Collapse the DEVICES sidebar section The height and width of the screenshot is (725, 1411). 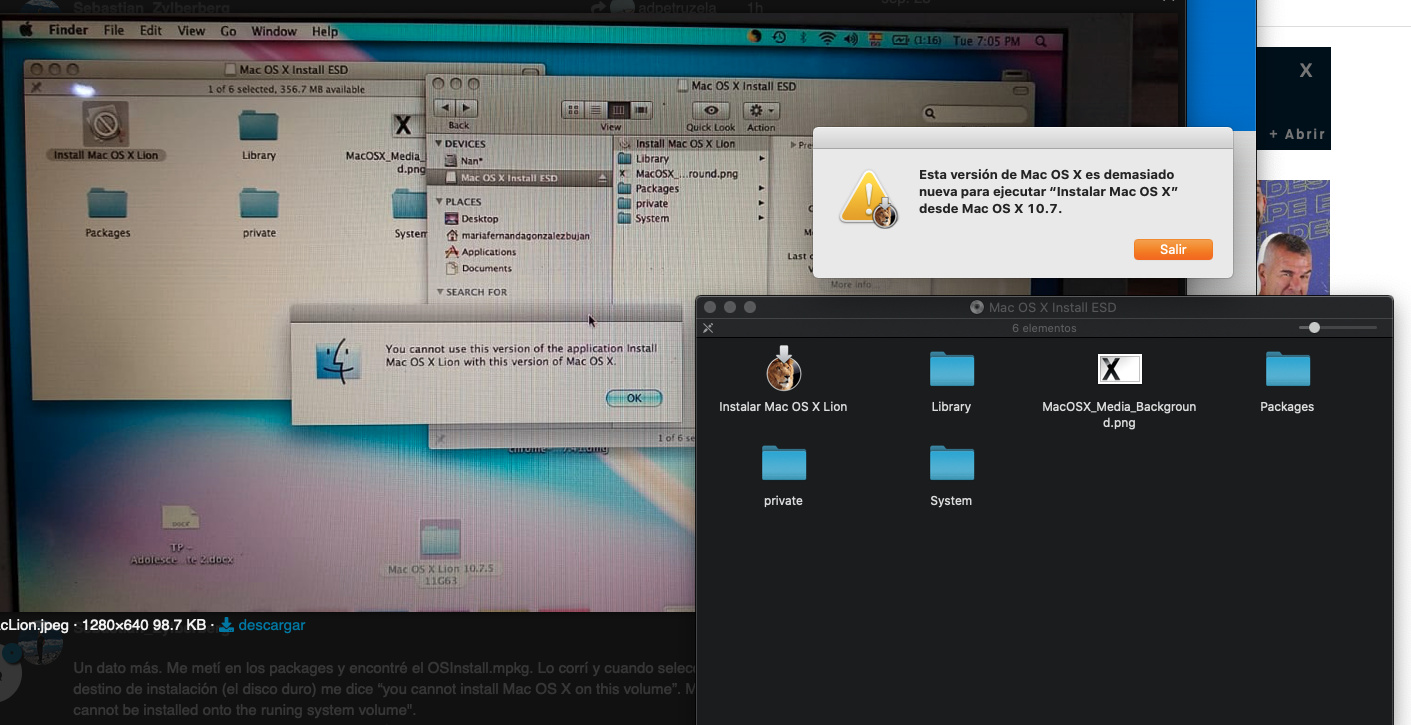[439, 144]
